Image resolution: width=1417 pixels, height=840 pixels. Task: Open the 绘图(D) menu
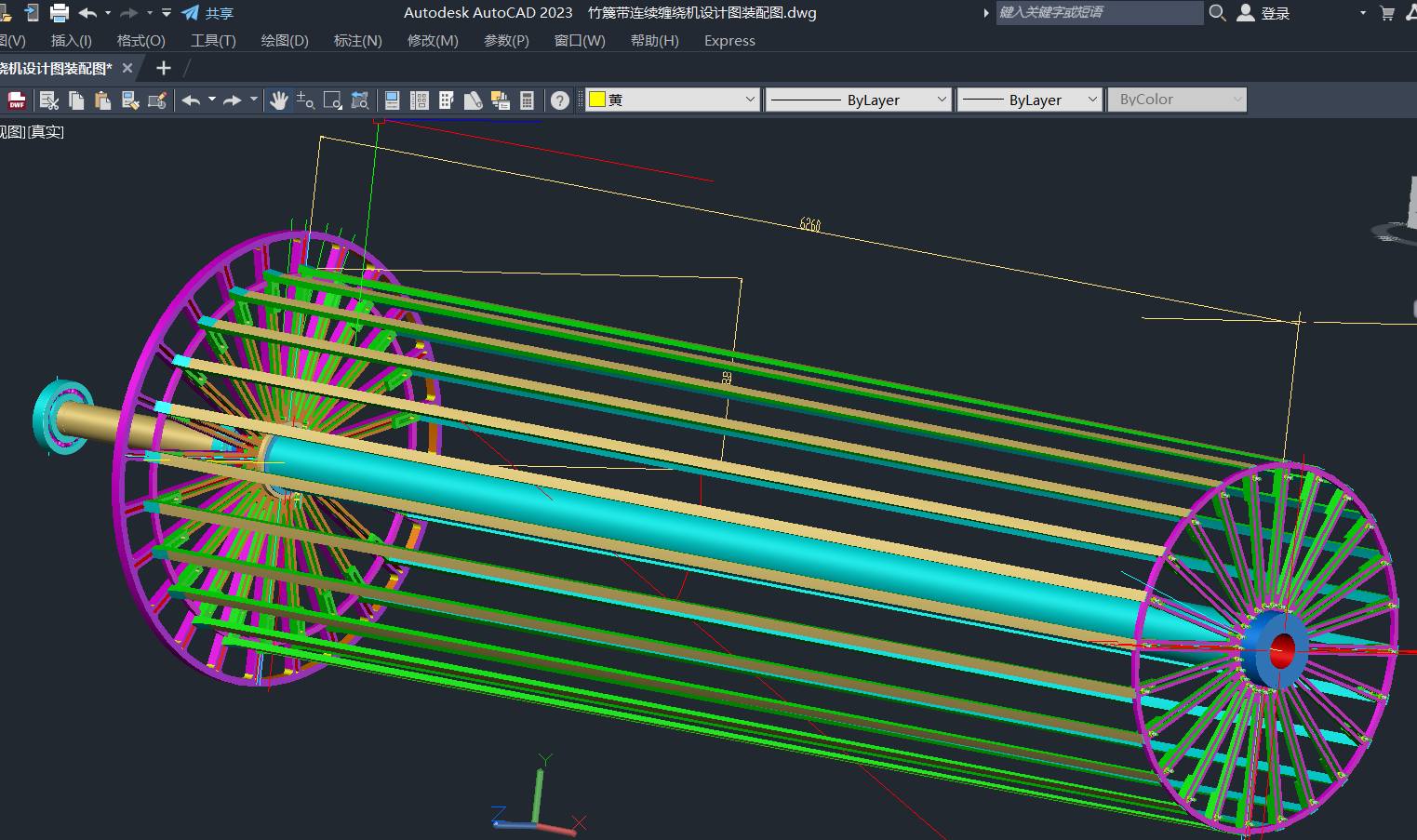click(x=284, y=41)
